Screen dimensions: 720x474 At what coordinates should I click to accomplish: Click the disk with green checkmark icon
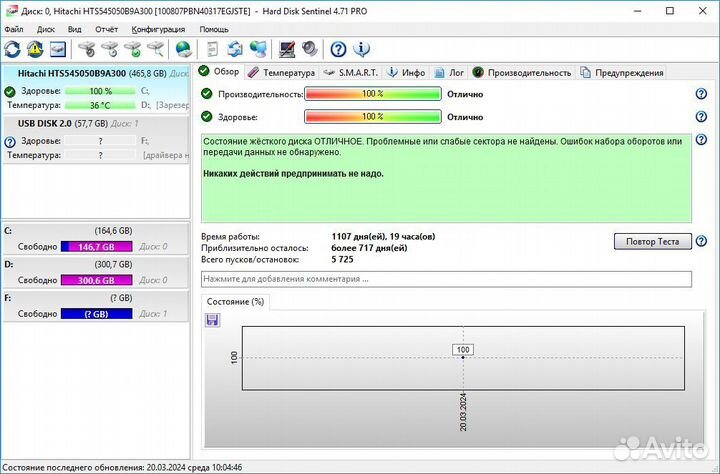pos(133,49)
